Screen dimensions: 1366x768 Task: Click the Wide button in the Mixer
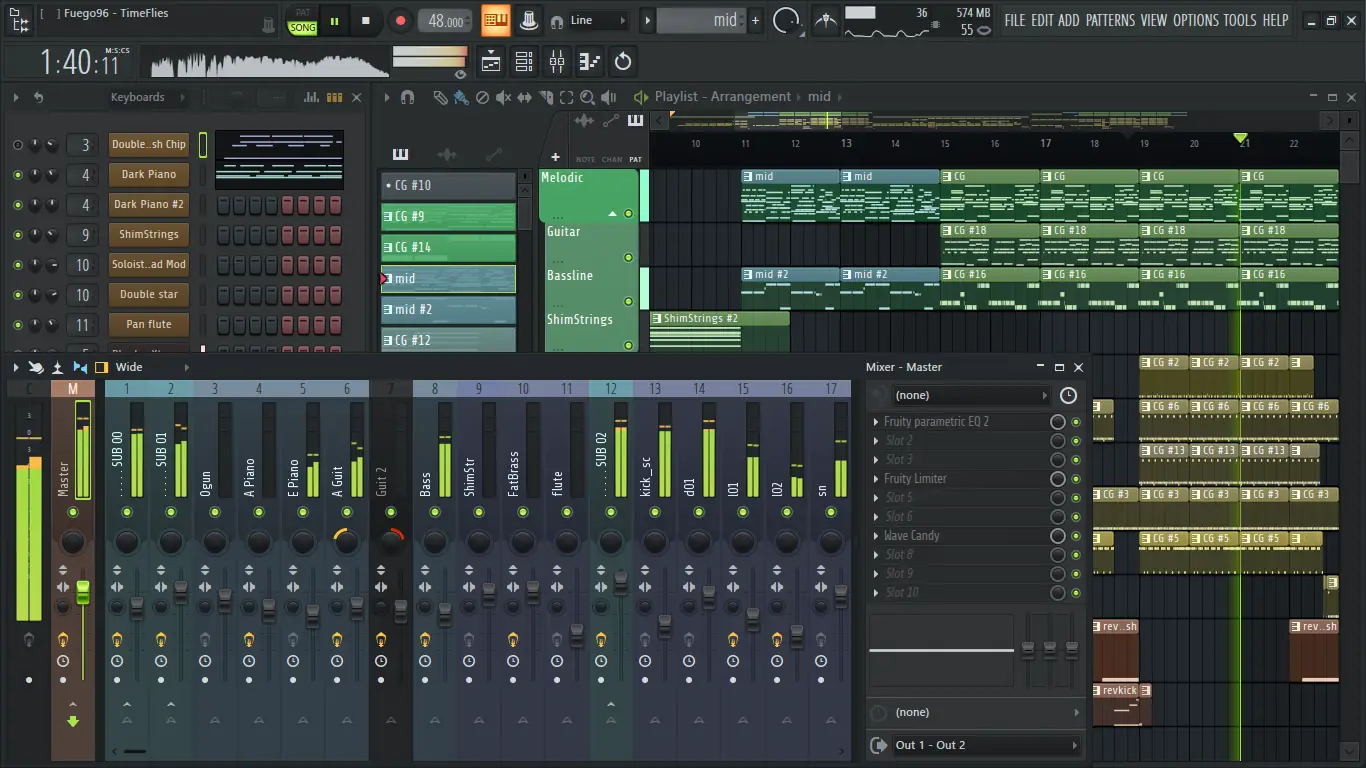(131, 366)
